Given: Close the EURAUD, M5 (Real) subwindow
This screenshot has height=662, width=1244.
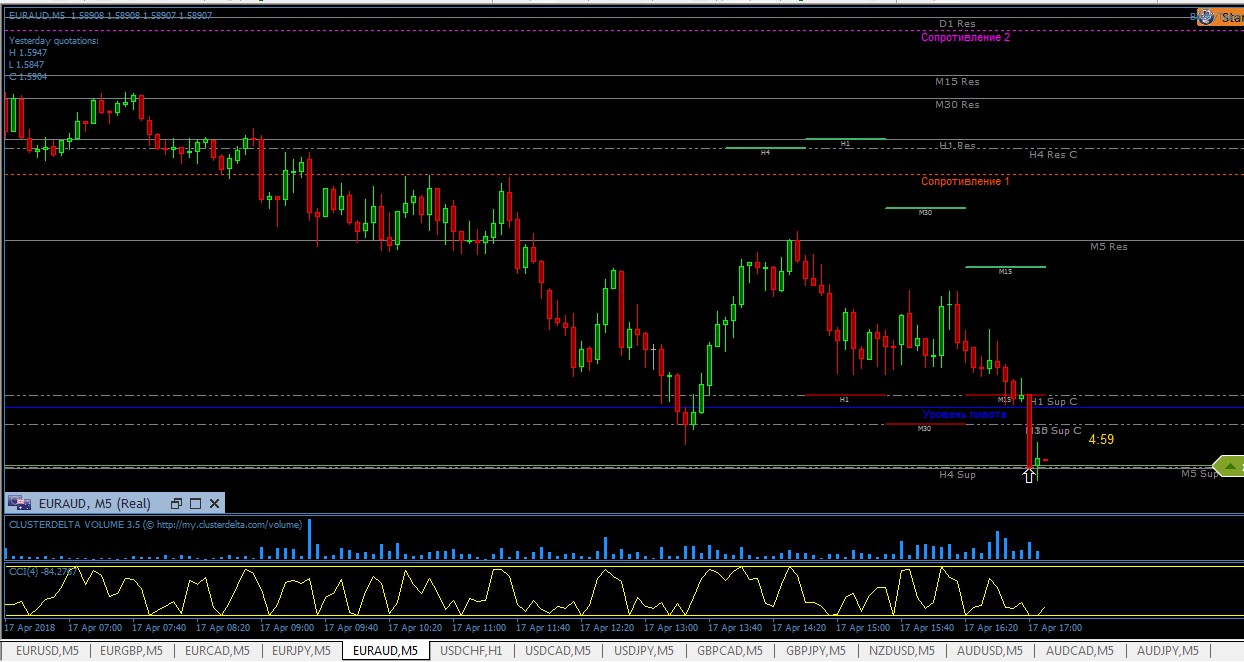Looking at the screenshot, I should [214, 503].
